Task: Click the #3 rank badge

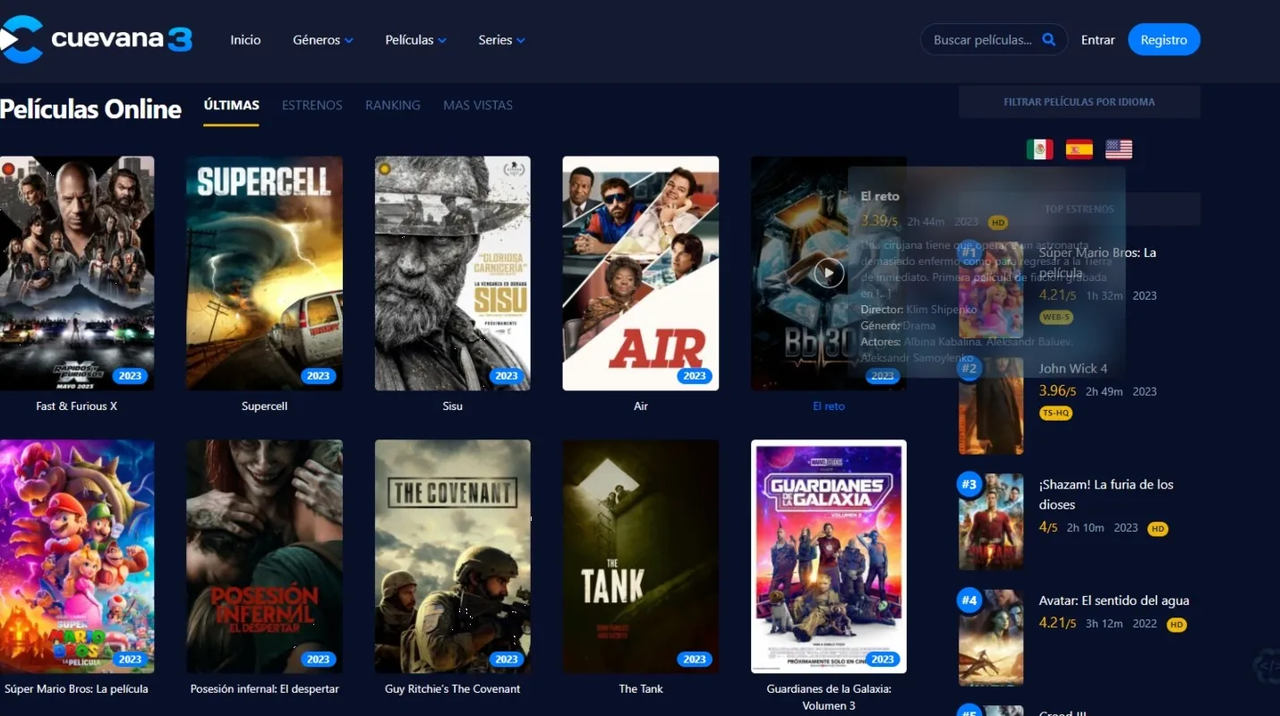Action: pyautogui.click(x=968, y=485)
